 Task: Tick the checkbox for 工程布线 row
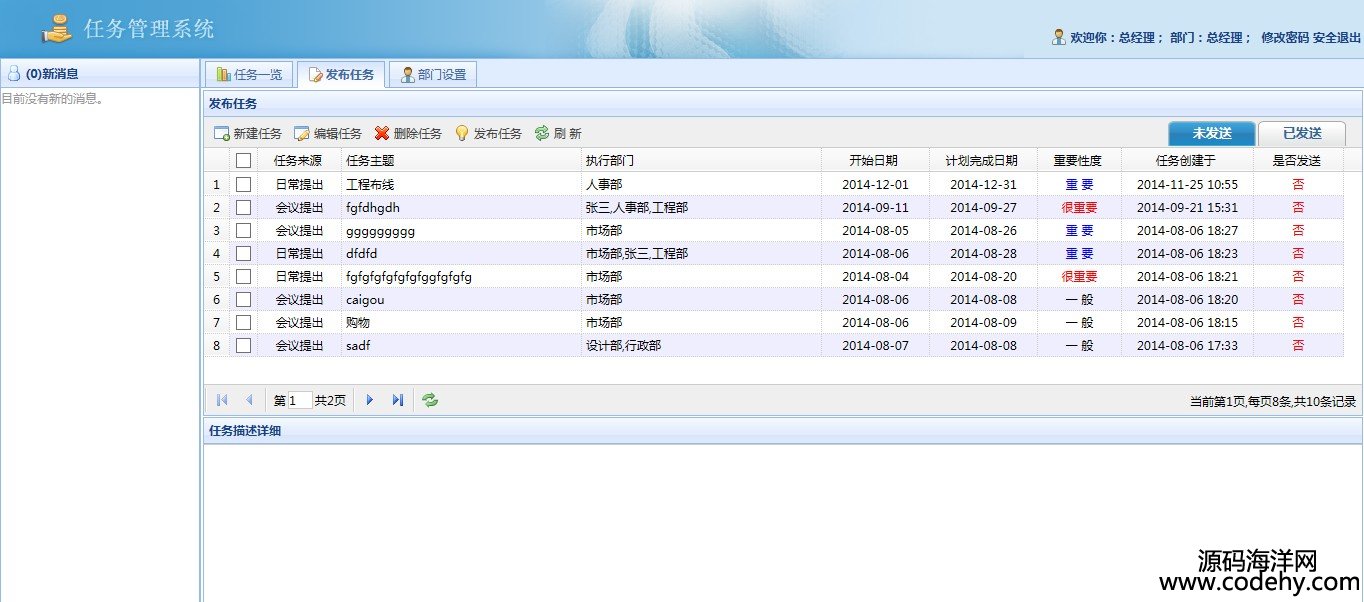[243, 184]
